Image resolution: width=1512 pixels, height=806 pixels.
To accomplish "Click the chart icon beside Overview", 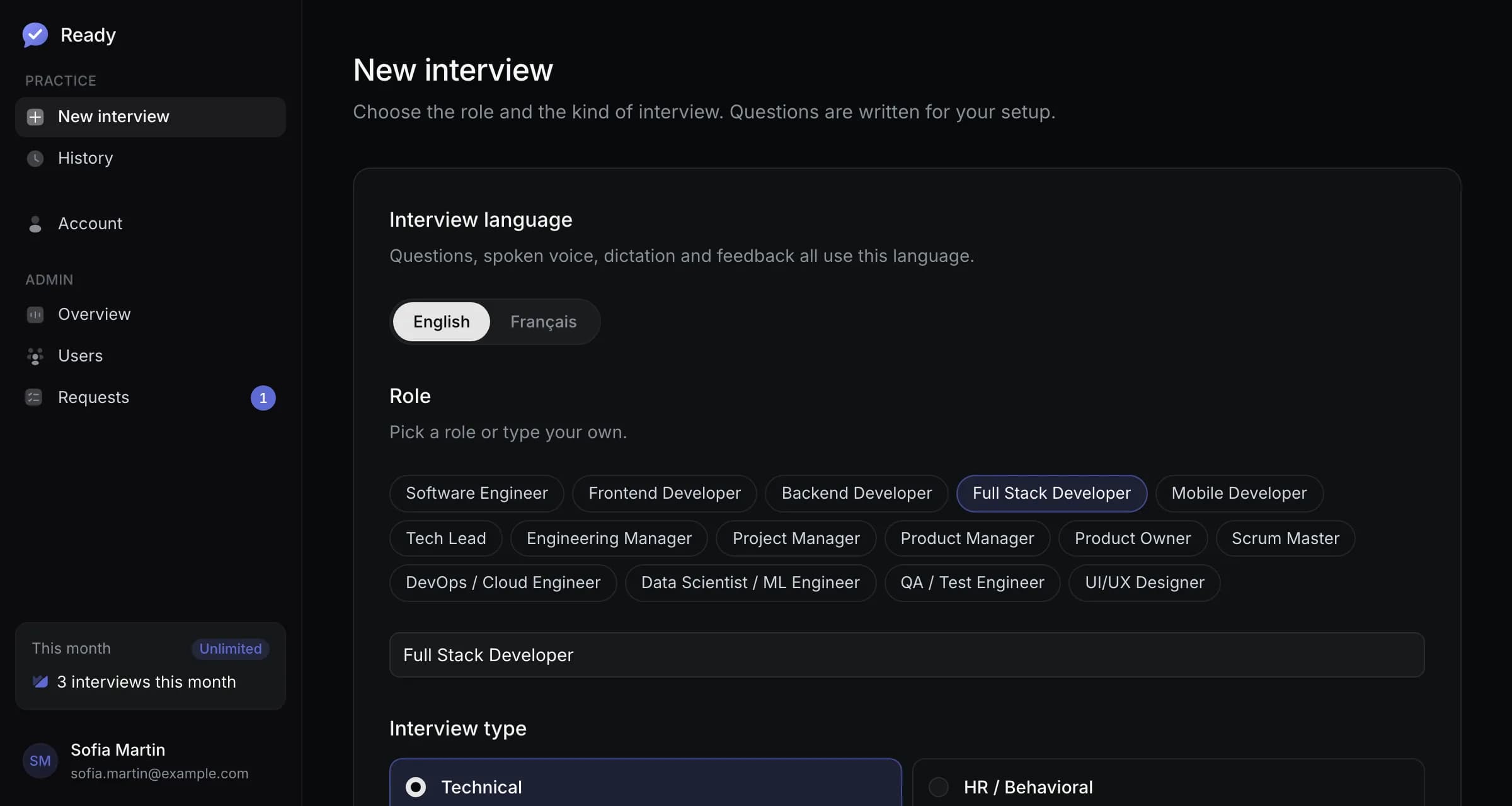I will [x=35, y=314].
